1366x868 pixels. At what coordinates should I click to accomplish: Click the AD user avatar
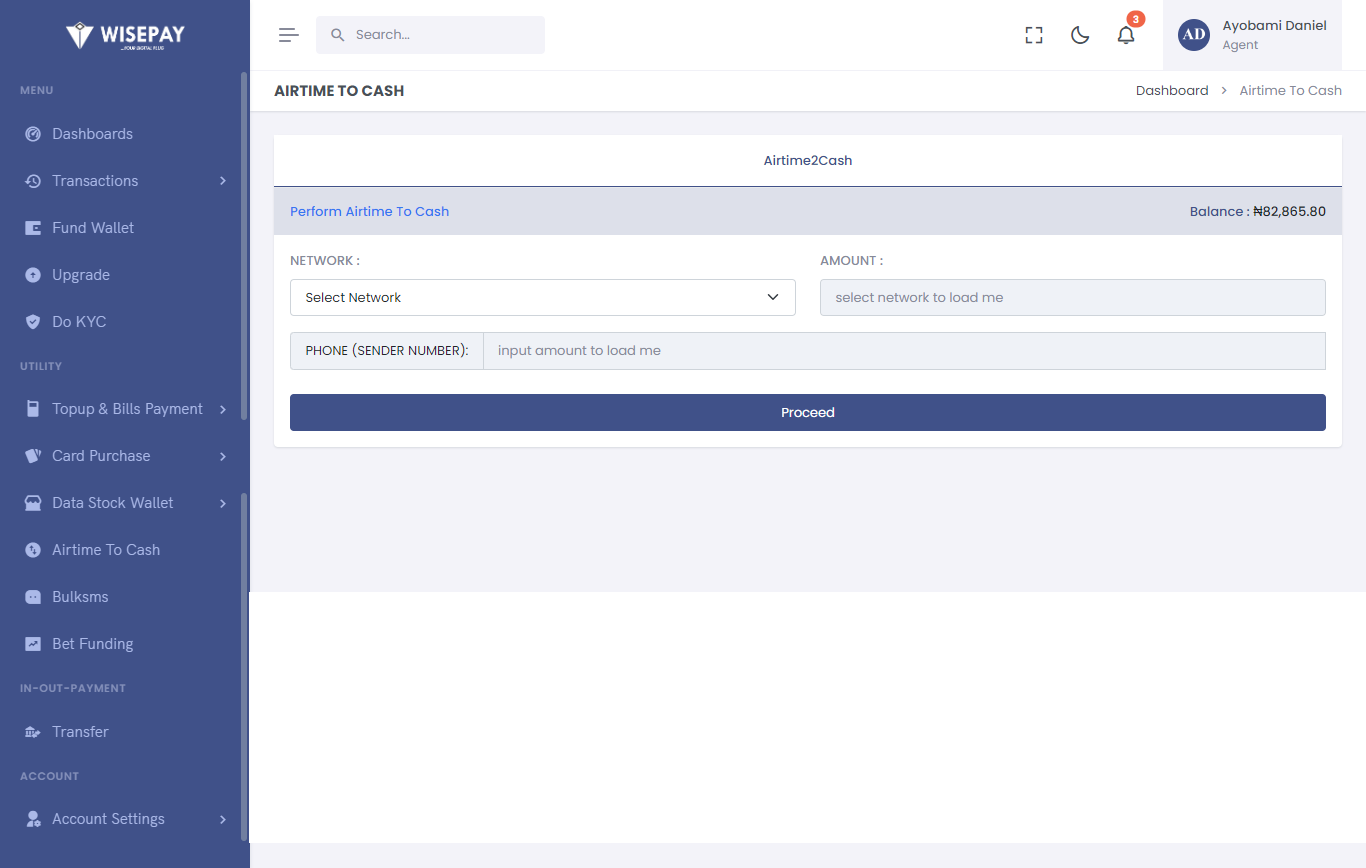click(1194, 35)
